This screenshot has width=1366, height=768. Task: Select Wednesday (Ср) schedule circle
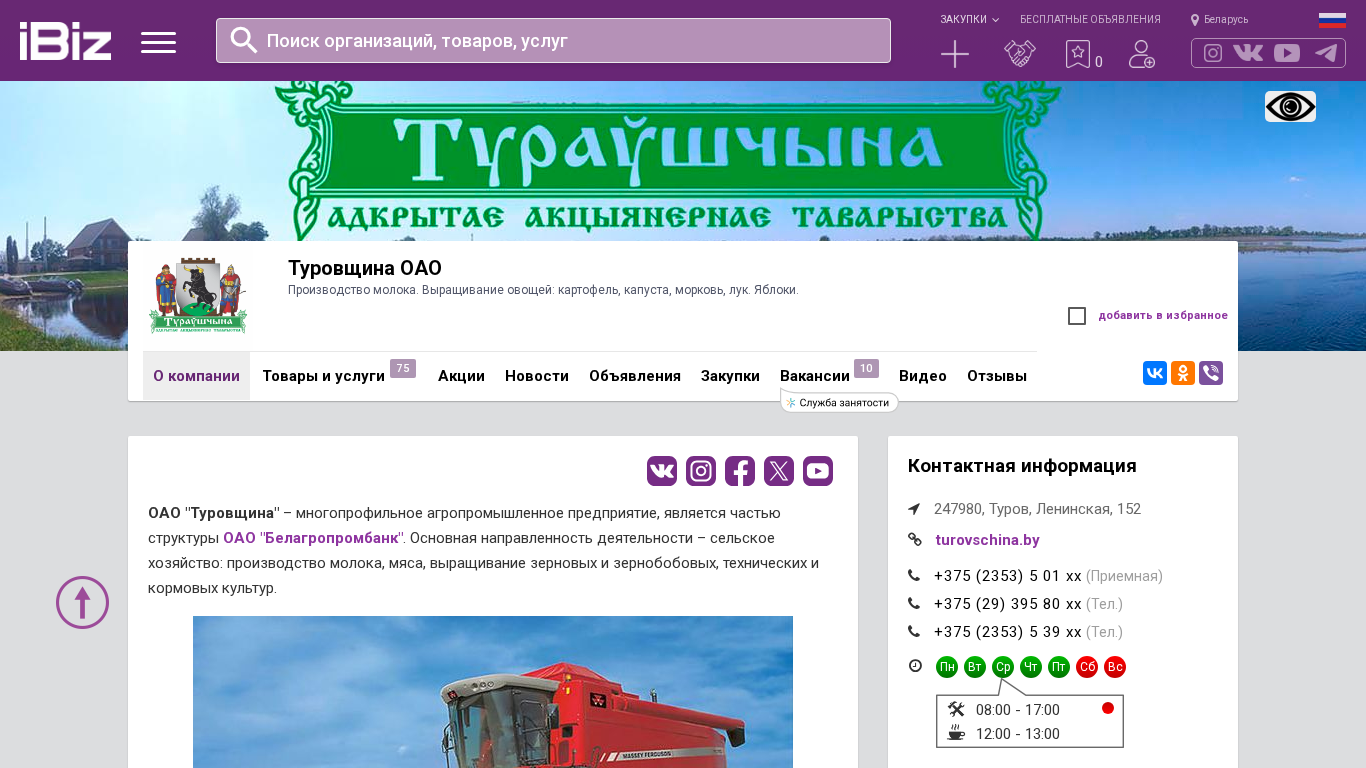[x=1003, y=667]
